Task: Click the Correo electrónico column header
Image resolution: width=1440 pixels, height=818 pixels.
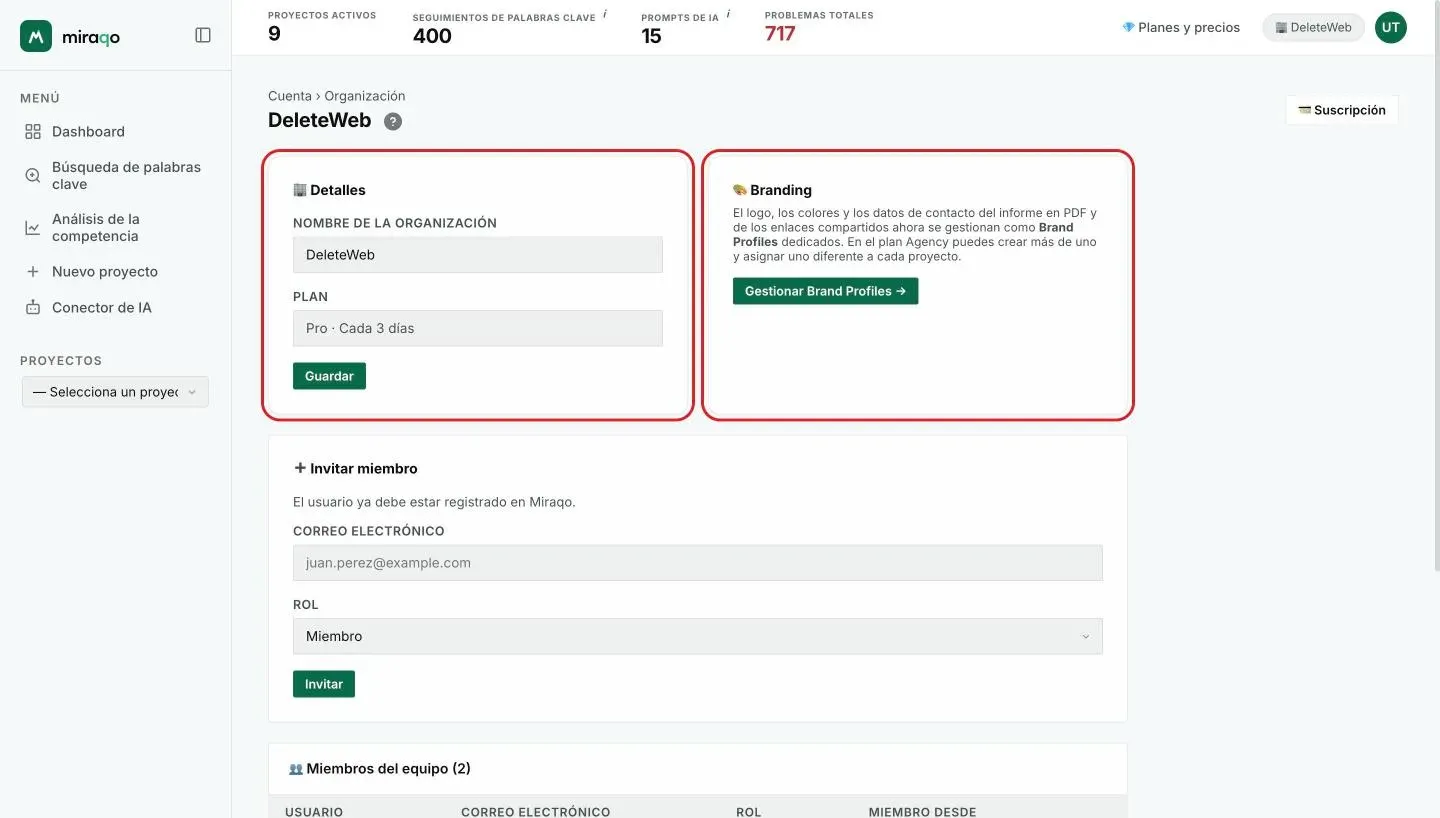Action: [x=535, y=811]
